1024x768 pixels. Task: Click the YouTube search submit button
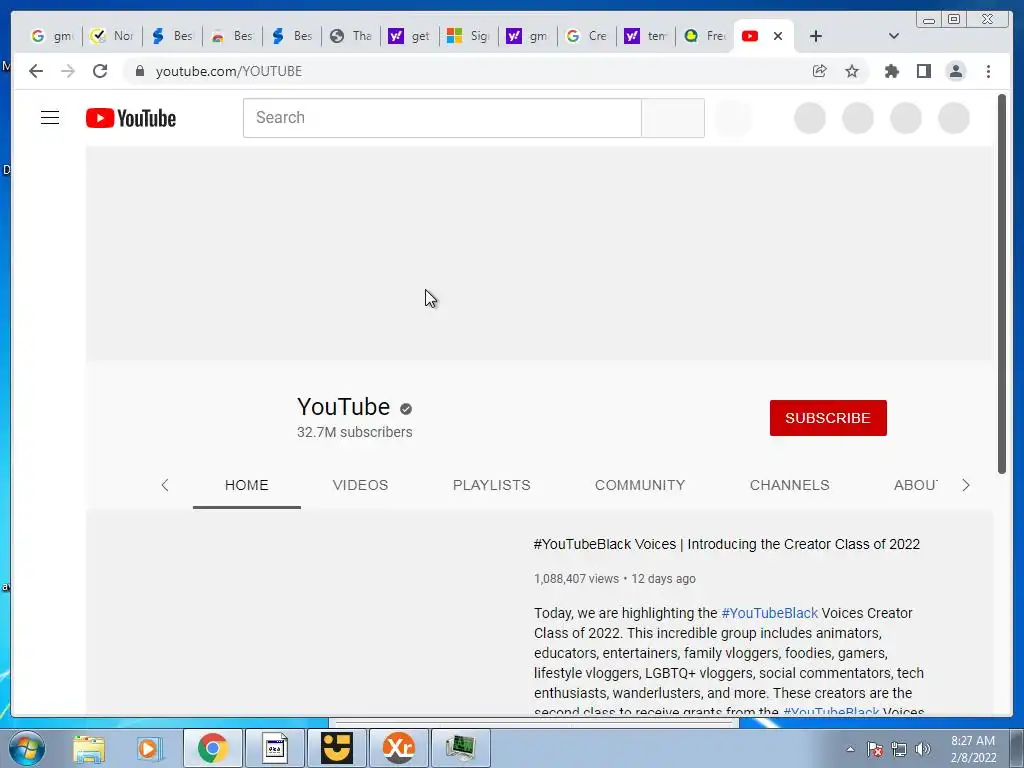(x=673, y=118)
